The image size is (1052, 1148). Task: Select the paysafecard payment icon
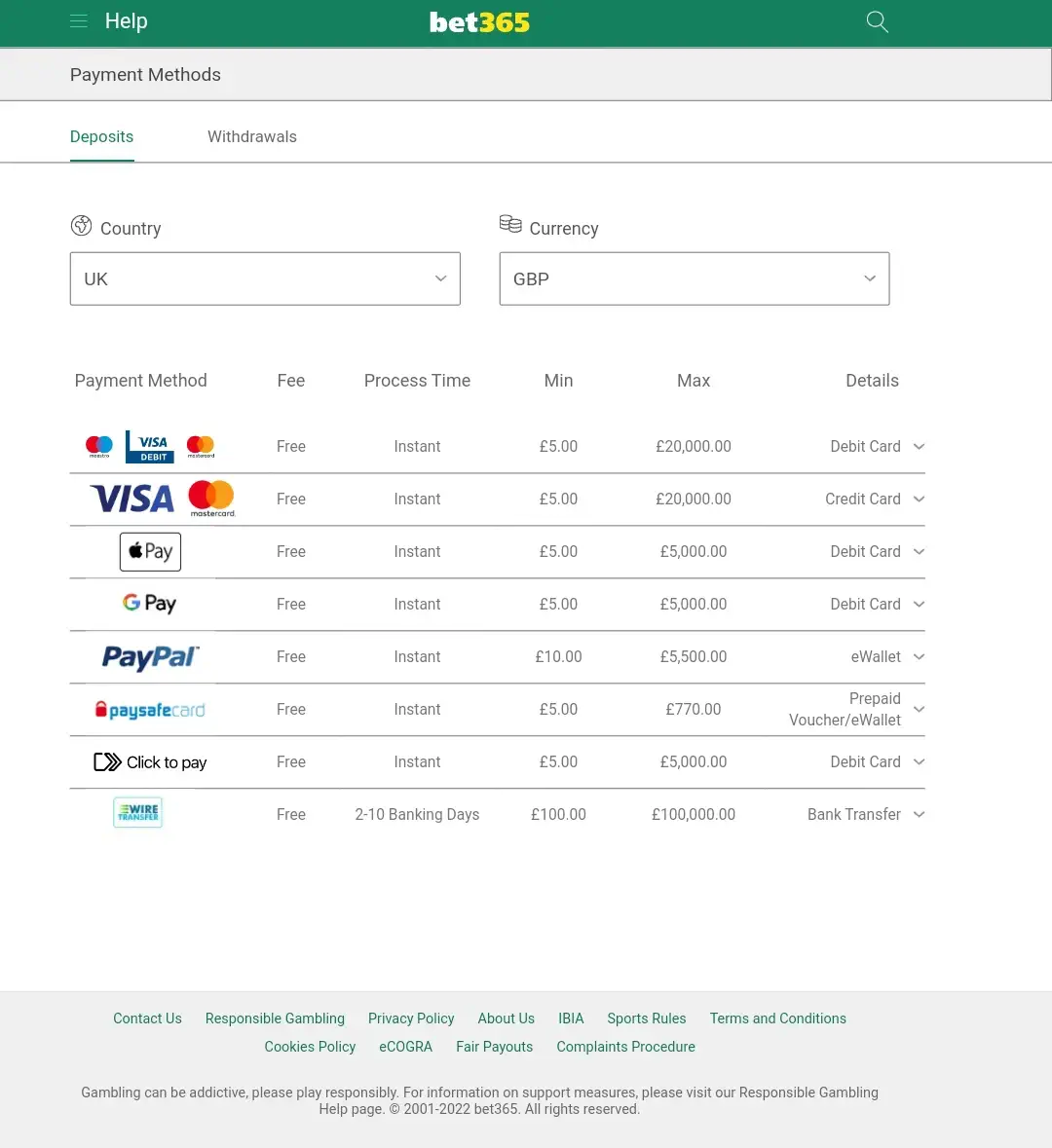(149, 709)
